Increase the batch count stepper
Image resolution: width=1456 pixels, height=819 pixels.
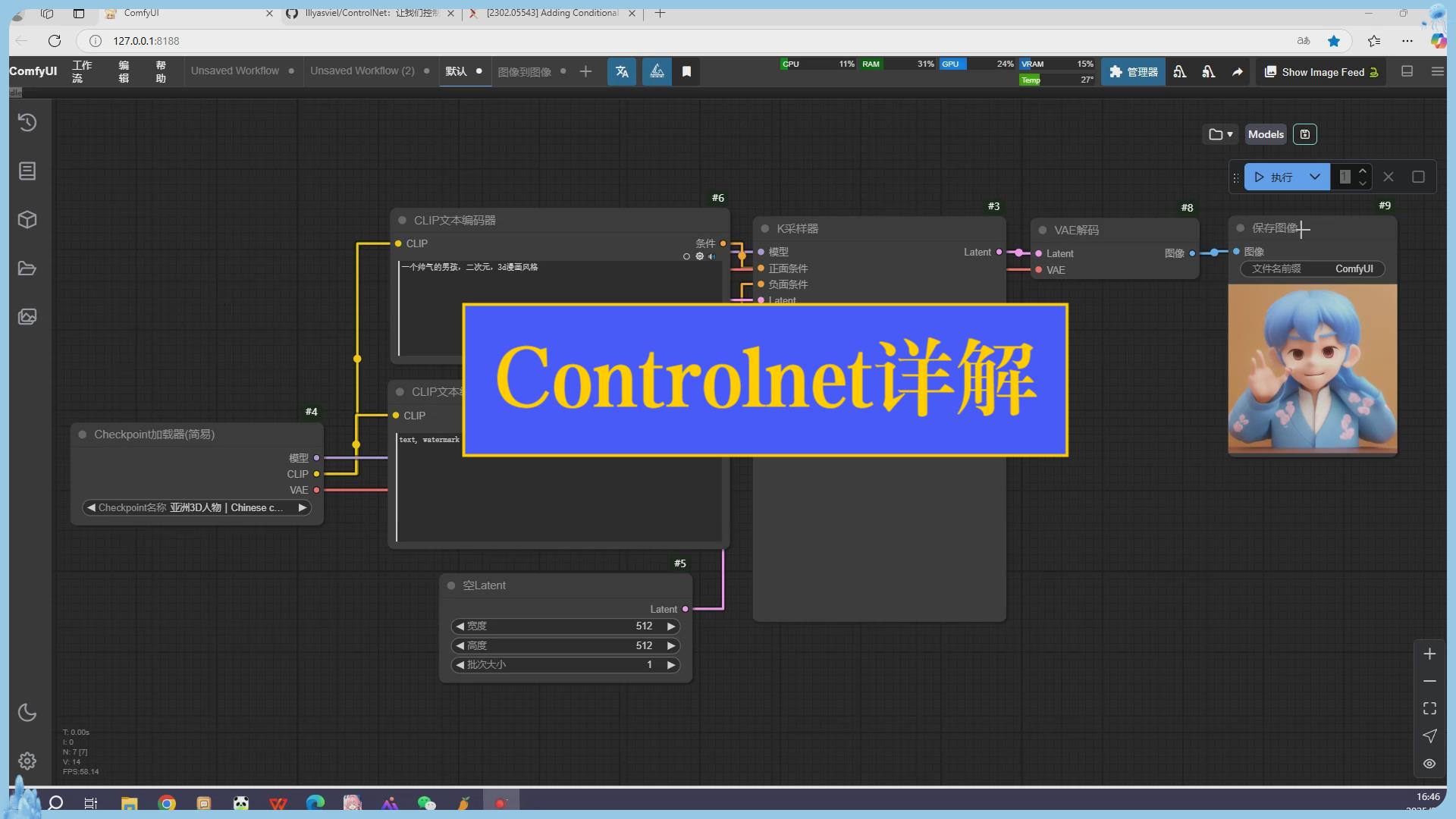click(1363, 171)
